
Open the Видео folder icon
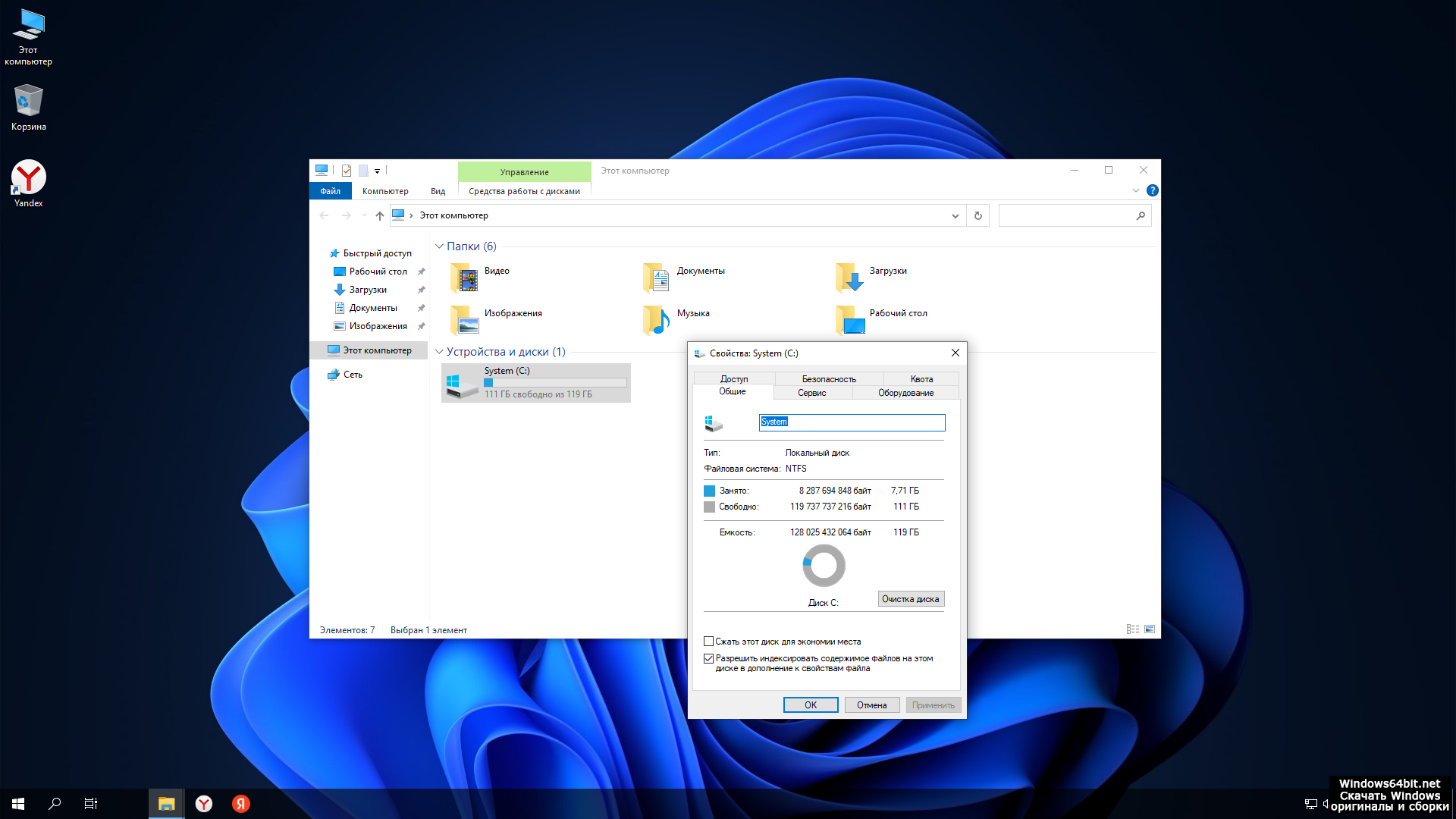tap(464, 278)
